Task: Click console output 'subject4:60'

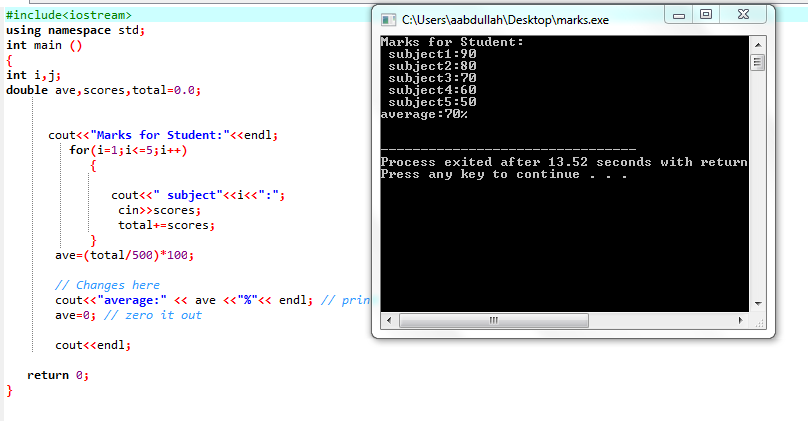Action: pyautogui.click(x=432, y=90)
